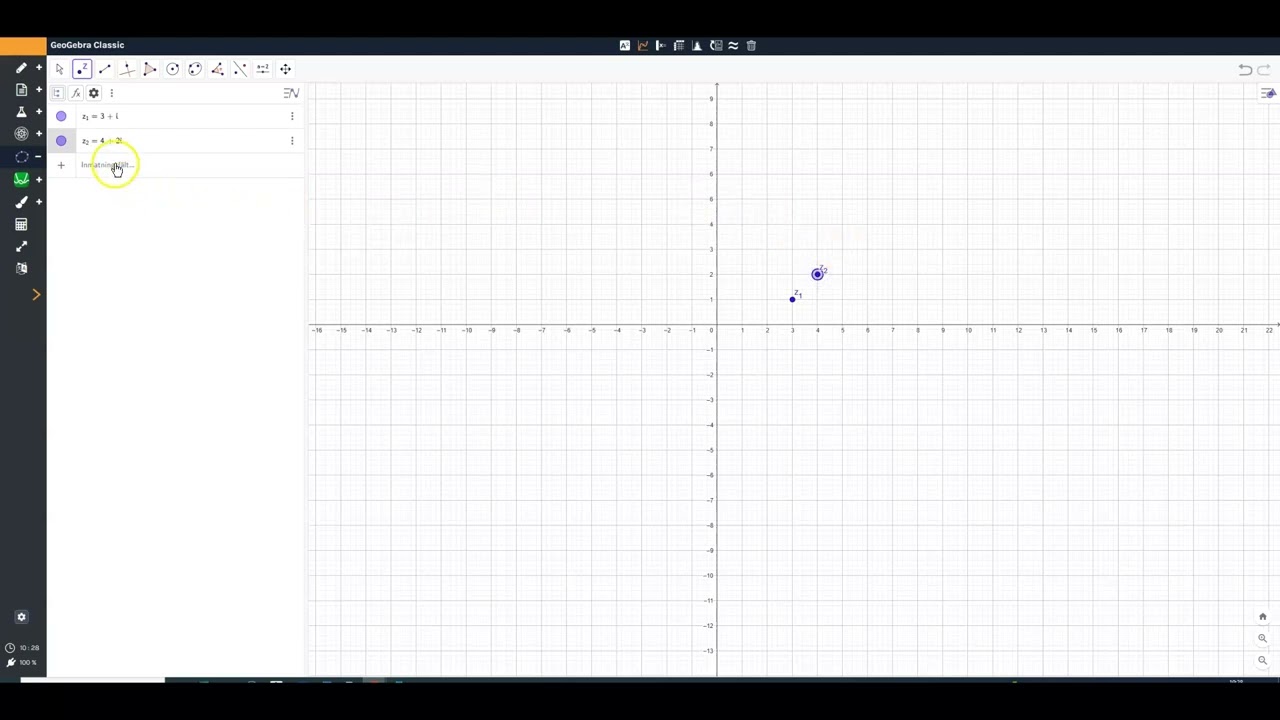This screenshot has height=720, width=1280.
Task: Open the document icon in left sidebar
Action: pyautogui.click(x=21, y=90)
